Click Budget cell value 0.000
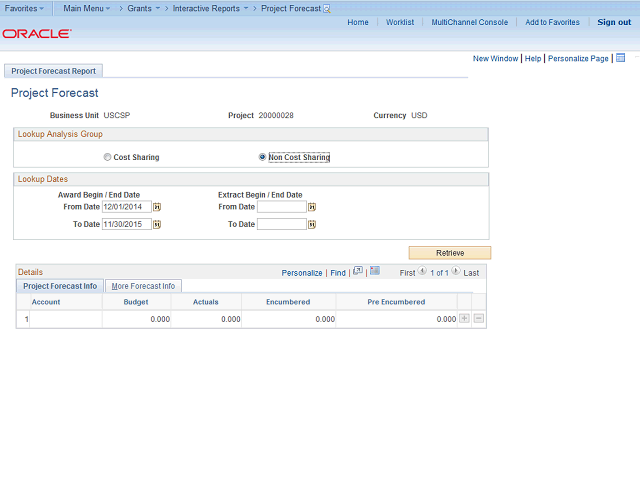This screenshot has width=640, height=480. click(x=160, y=319)
